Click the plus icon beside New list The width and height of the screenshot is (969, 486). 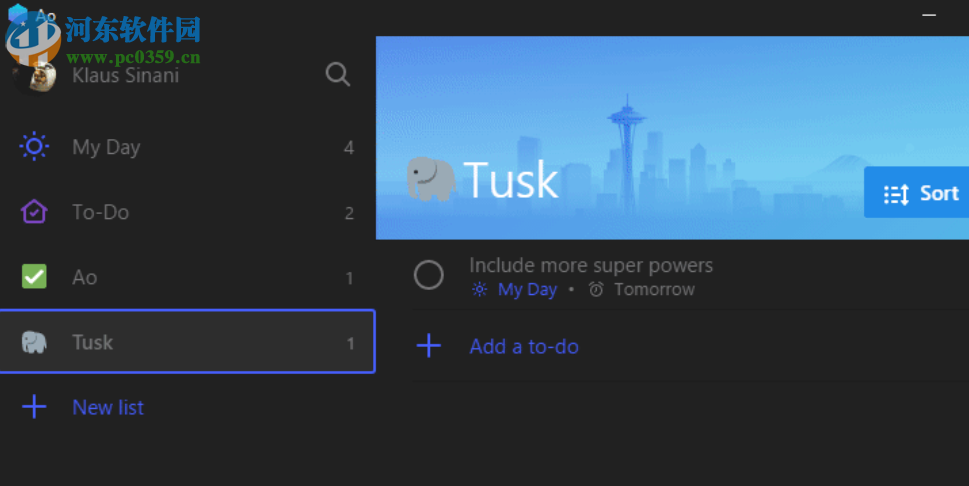pos(34,407)
